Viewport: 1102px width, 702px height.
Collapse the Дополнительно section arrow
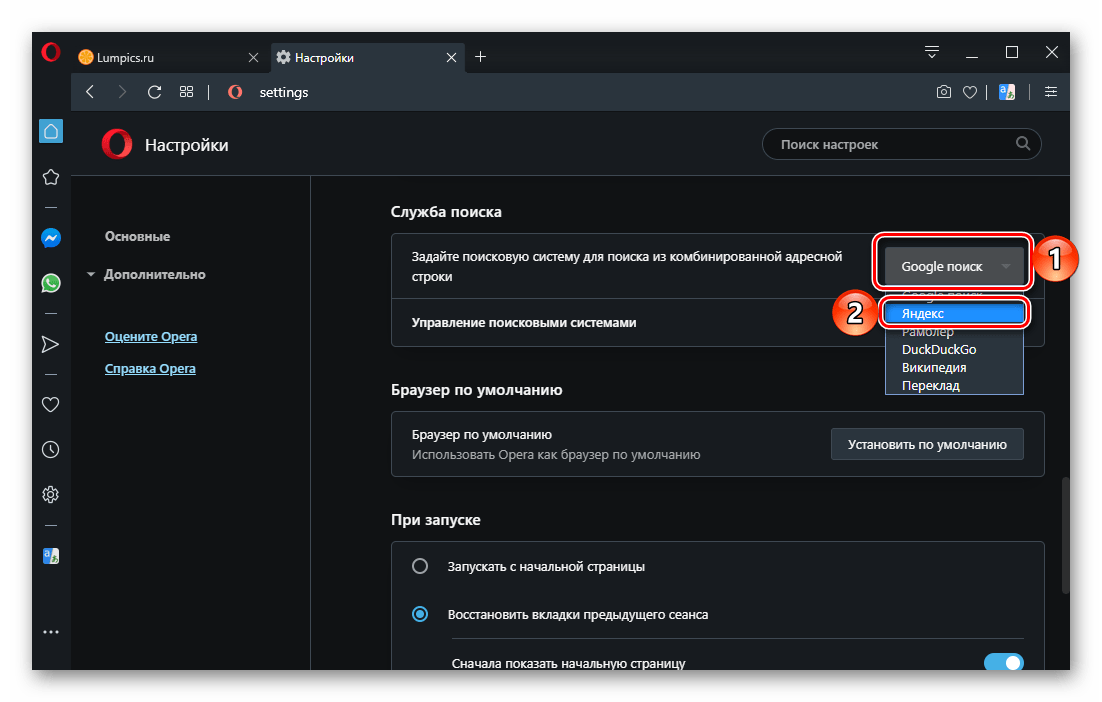click(x=91, y=274)
